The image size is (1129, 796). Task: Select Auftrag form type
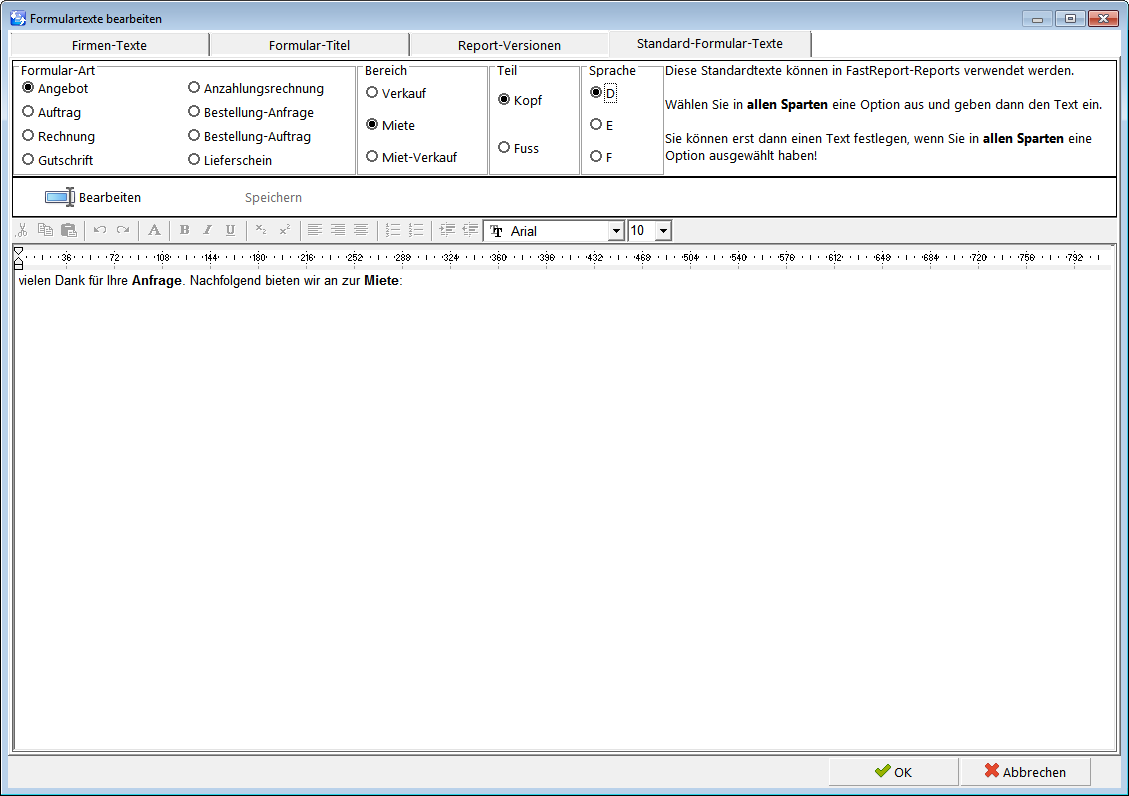tap(52, 112)
